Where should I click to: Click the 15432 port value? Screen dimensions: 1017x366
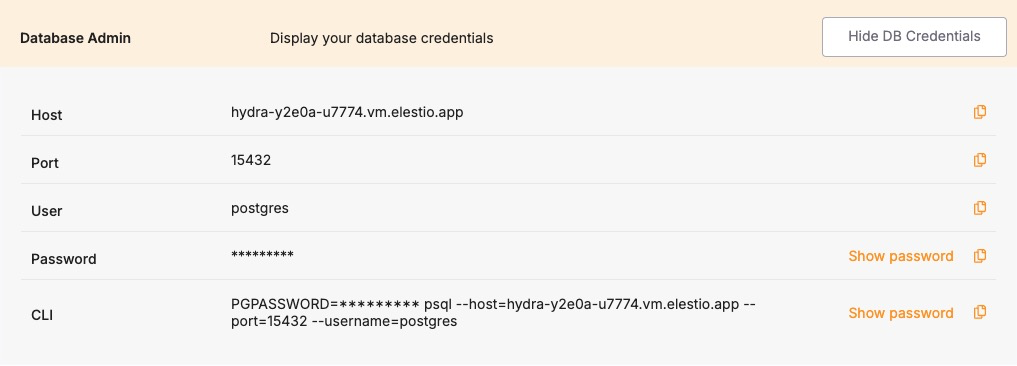[251, 160]
